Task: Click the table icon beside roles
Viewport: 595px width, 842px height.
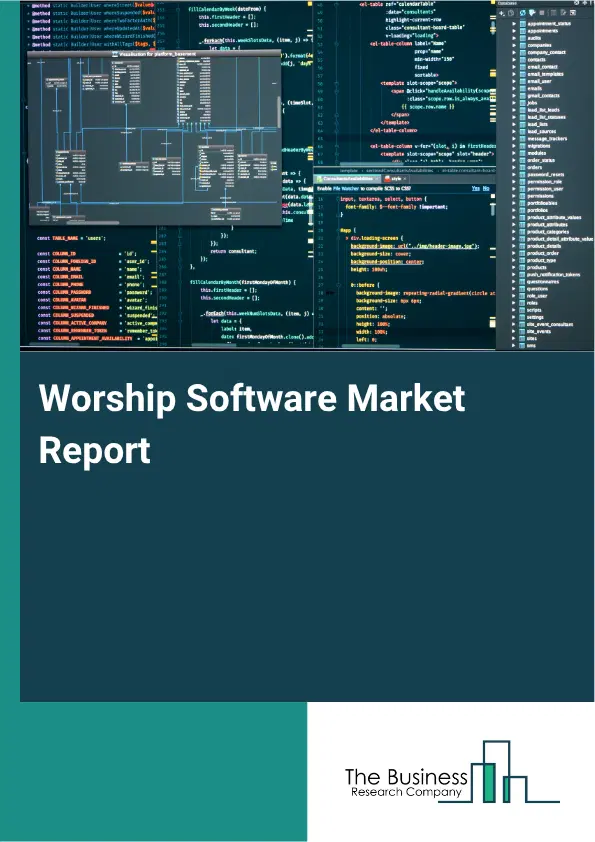Action: (523, 303)
